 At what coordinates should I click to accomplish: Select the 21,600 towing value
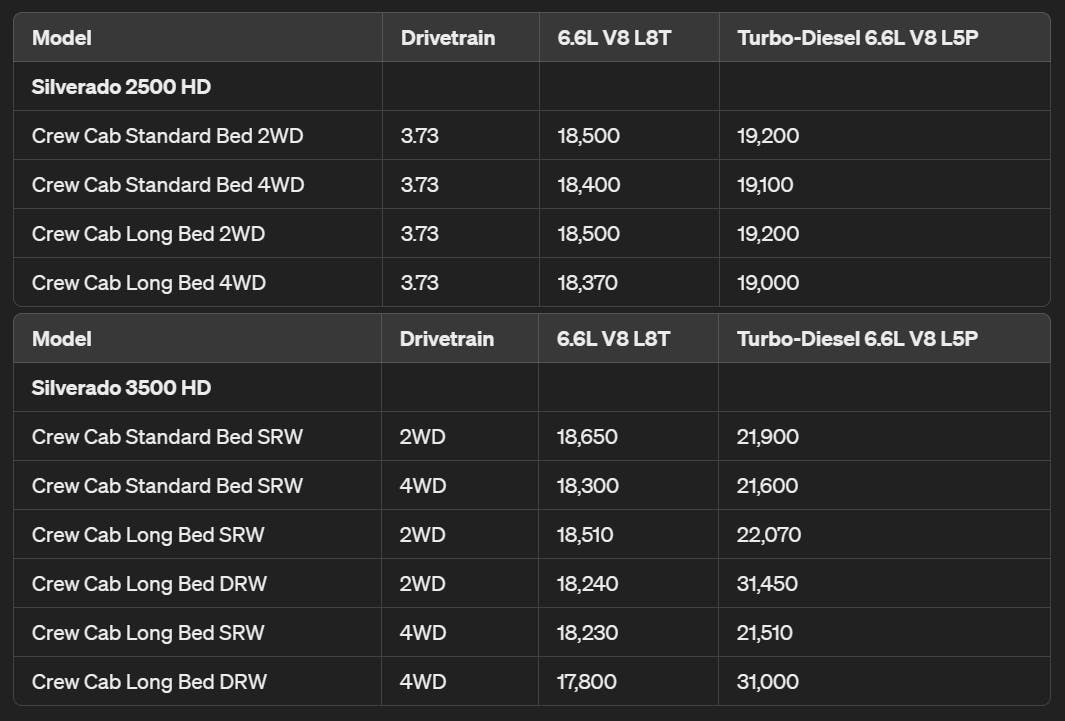point(768,485)
